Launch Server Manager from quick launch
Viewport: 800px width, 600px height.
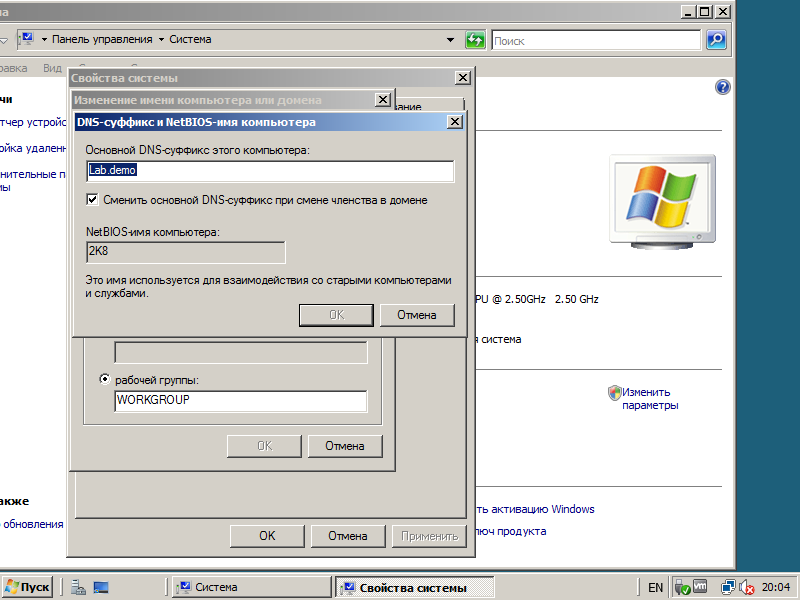pos(78,587)
